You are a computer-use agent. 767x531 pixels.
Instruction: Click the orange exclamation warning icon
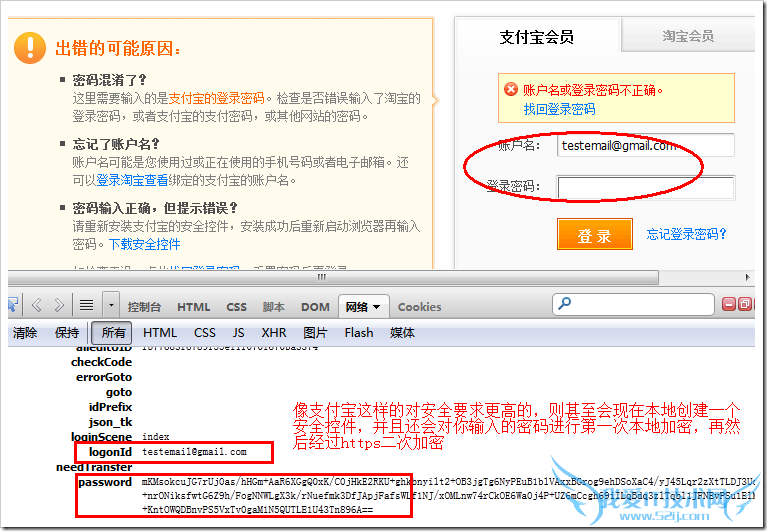[30, 48]
